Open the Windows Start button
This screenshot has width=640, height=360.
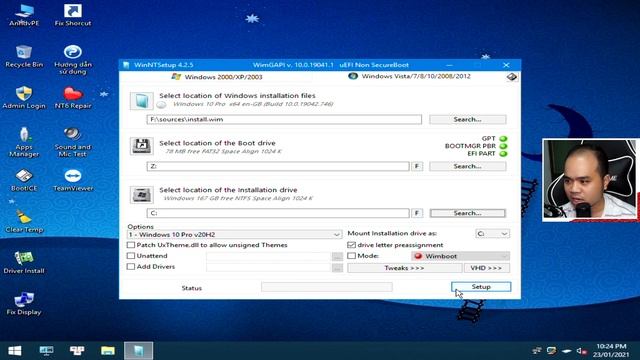15,351
